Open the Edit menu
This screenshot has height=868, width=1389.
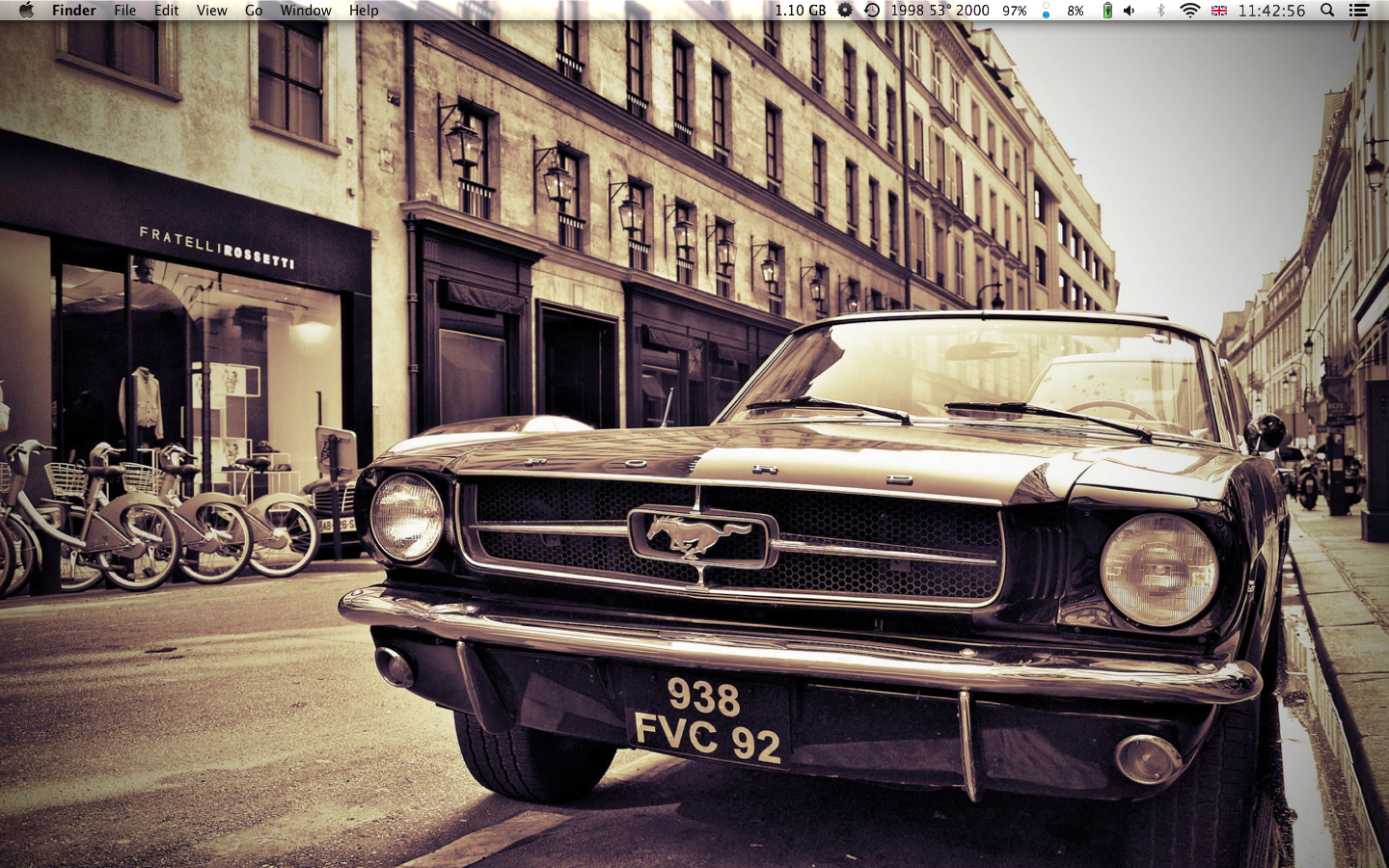pos(166,10)
